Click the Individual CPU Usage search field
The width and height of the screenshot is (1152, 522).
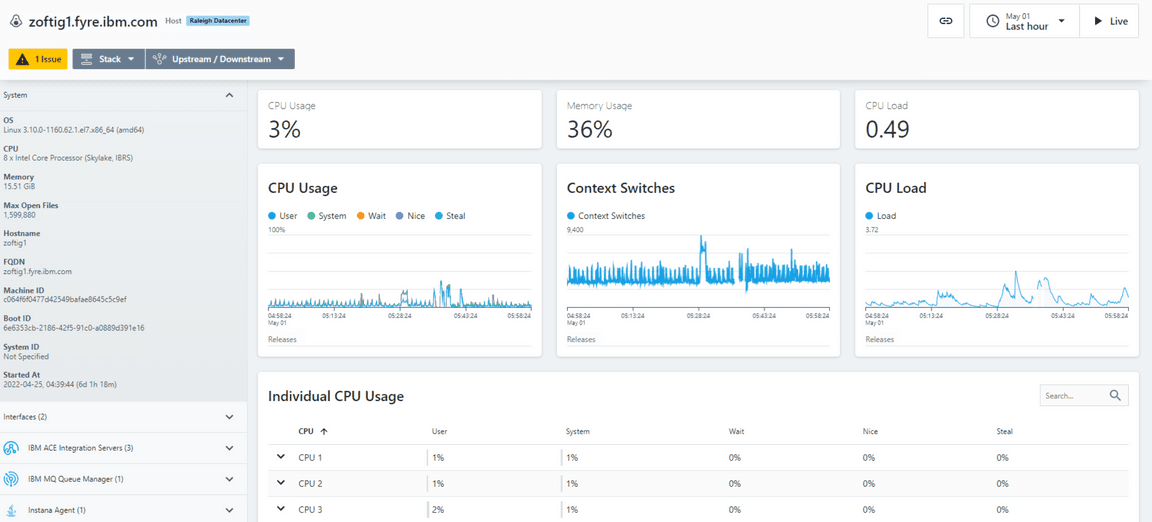(1073, 396)
